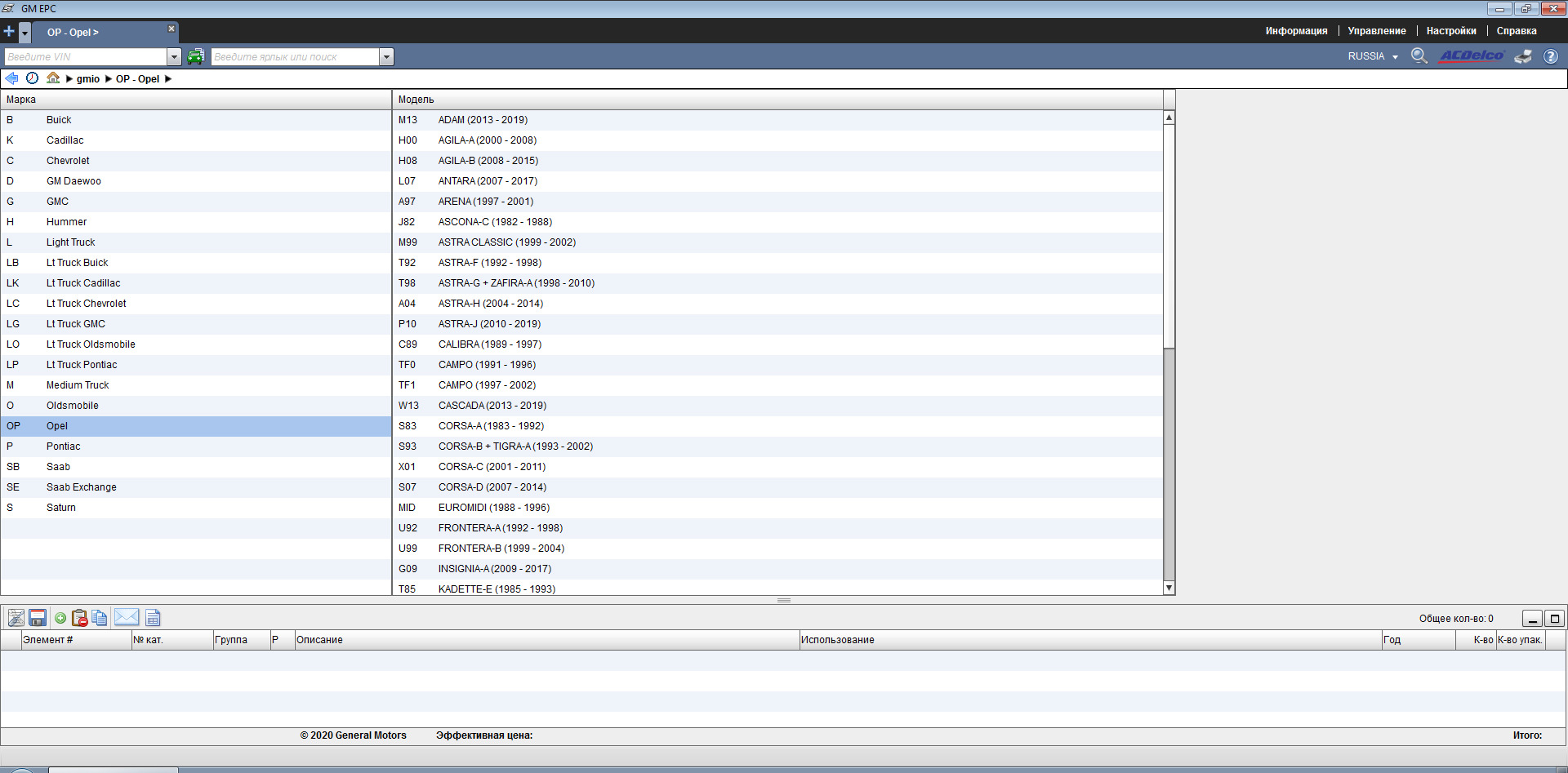Select the Hummer make row
1568x773 pixels.
[x=196, y=222]
